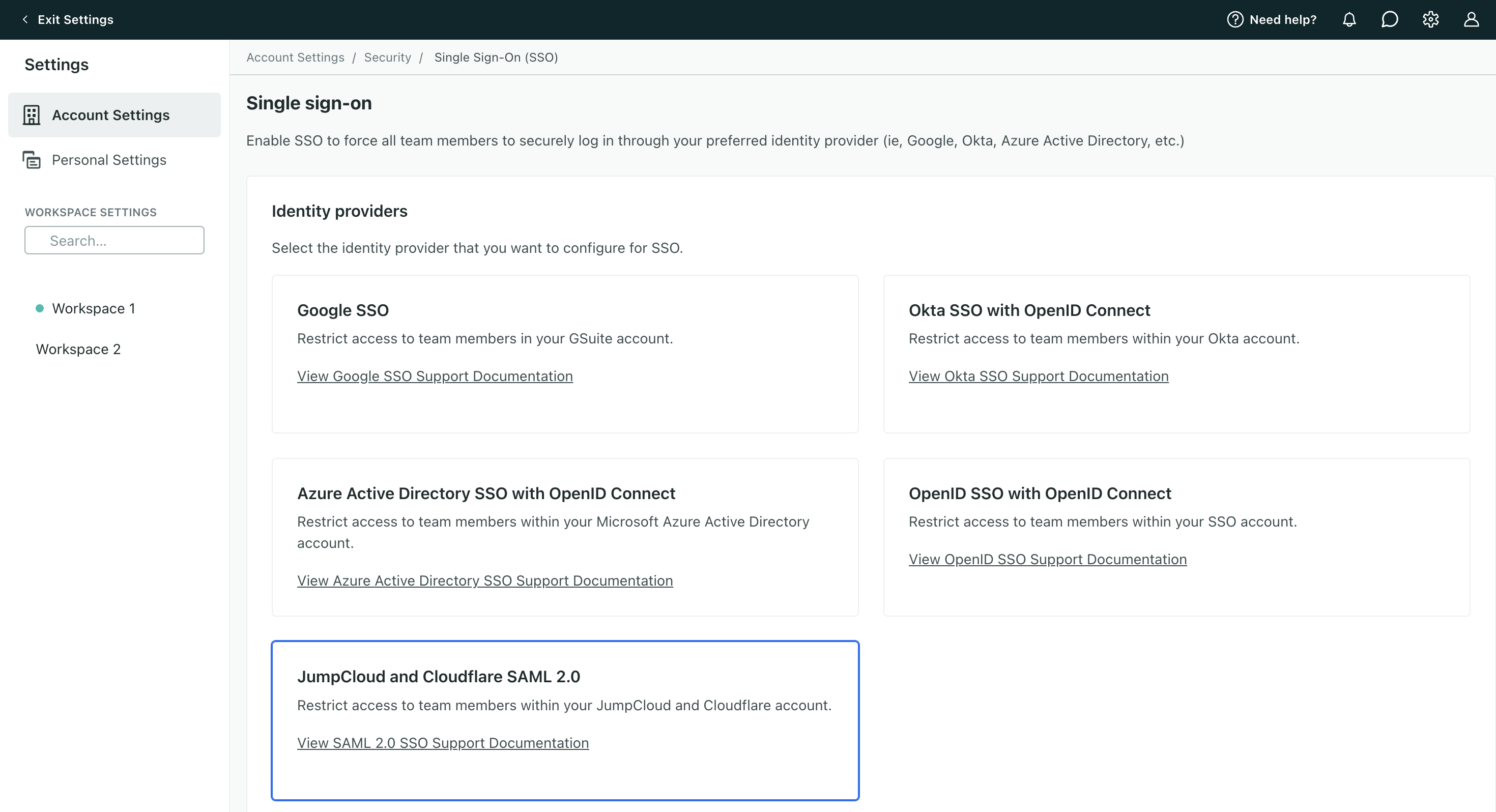Expand Workspace 1 in sidebar

93,308
